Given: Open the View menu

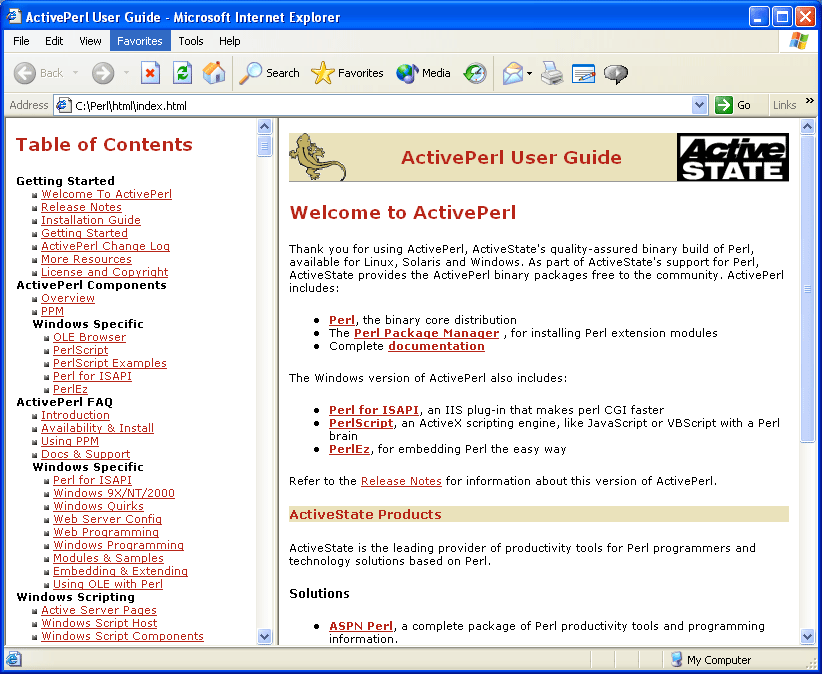Looking at the screenshot, I should click(x=90, y=41).
